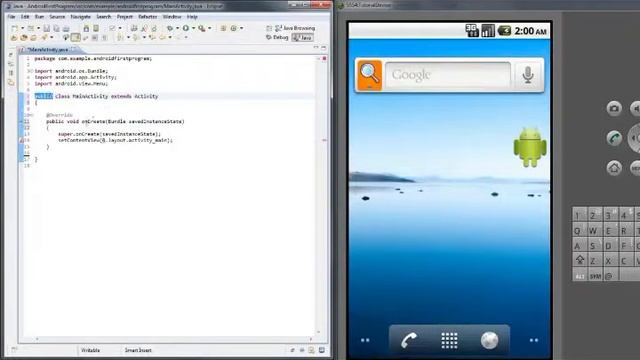Open the emulator app drawer grid
640x360 pixels.
449,340
